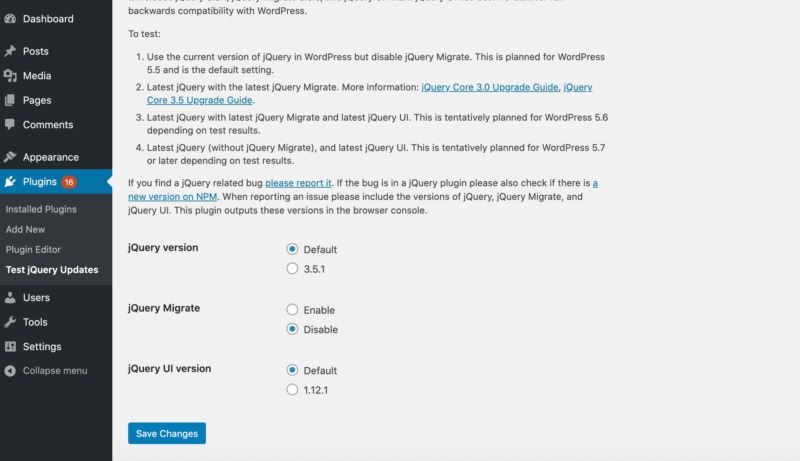Choose Default jQuery version radio button
Viewport: 800px width, 461px height.
click(x=292, y=249)
